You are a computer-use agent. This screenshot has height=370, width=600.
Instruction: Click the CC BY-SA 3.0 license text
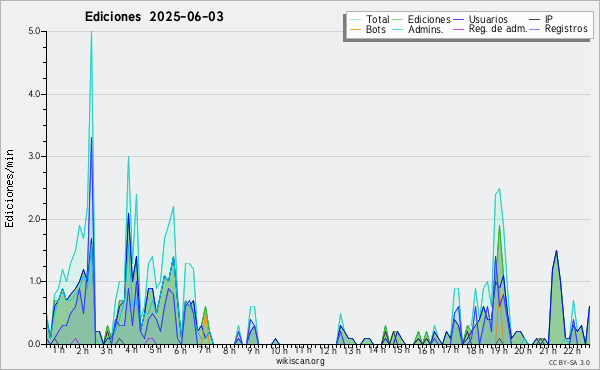pos(569,362)
